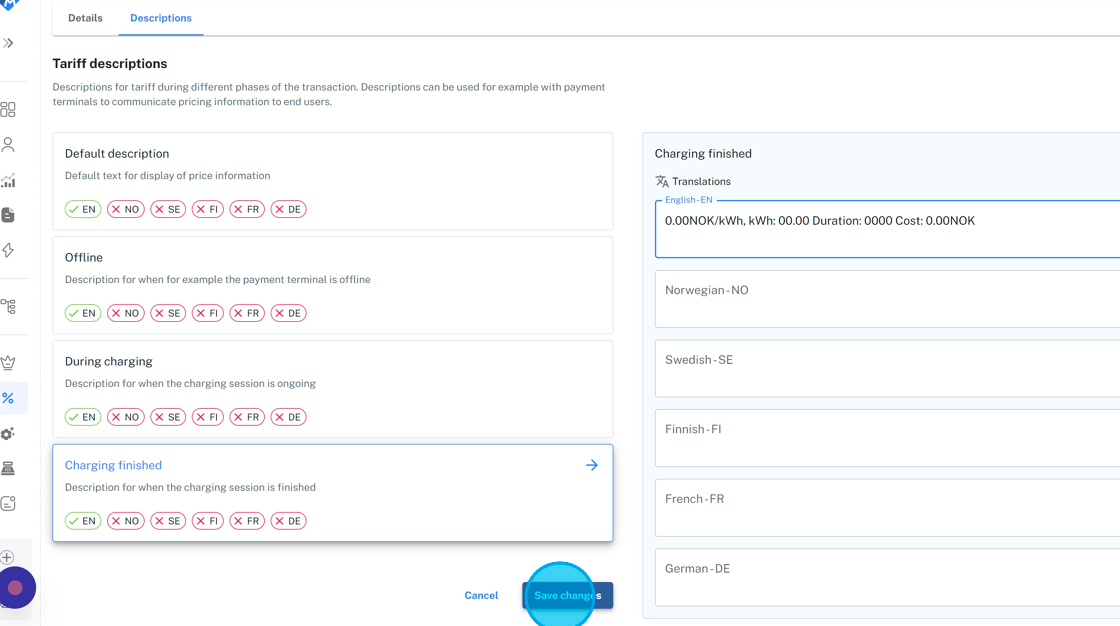Click the arrow on Charging finished card

(592, 465)
